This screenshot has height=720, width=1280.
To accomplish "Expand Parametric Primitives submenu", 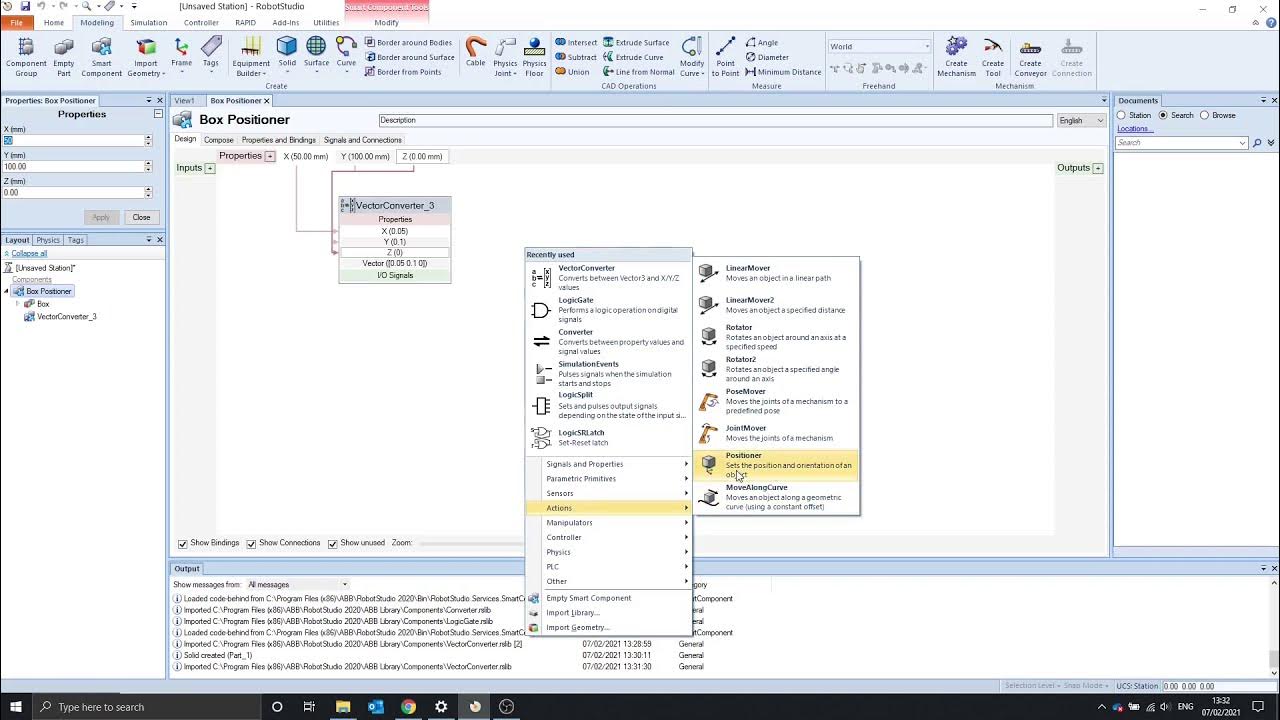I will [609, 479].
